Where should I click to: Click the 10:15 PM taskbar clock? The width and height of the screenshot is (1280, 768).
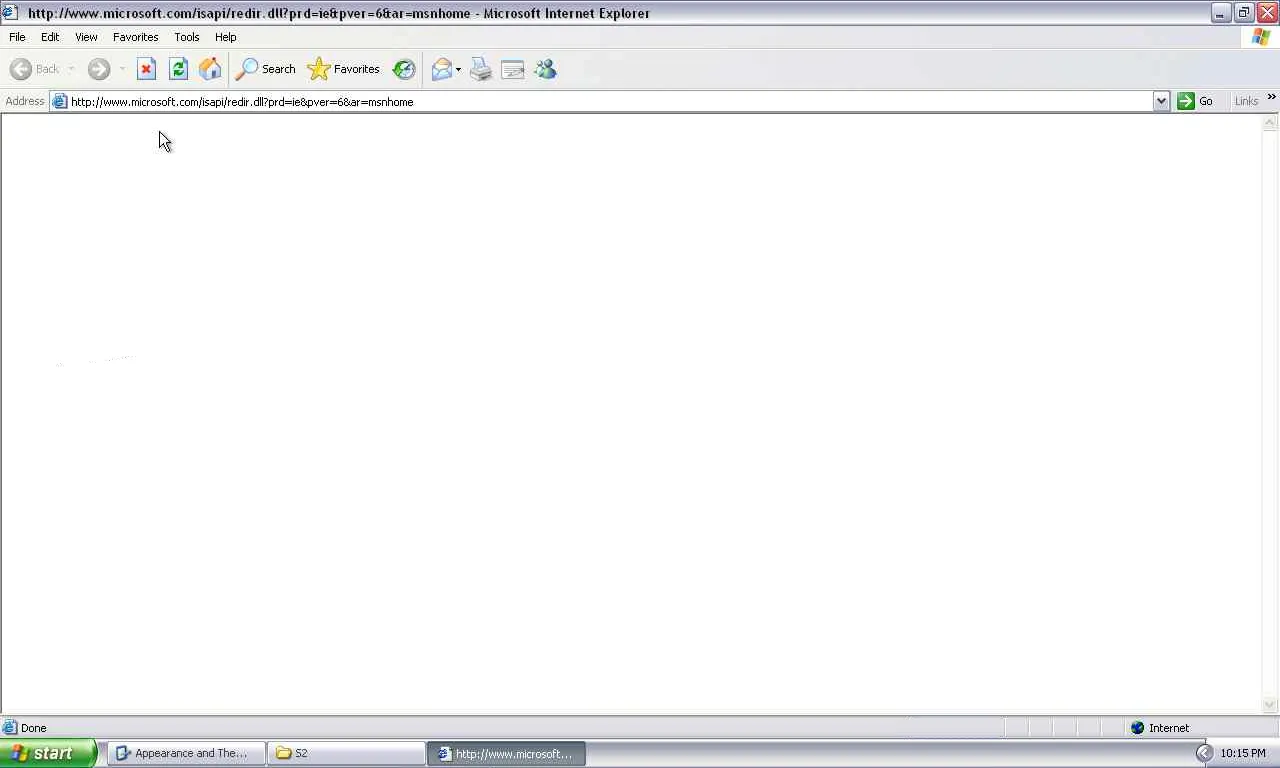pyautogui.click(x=1243, y=753)
